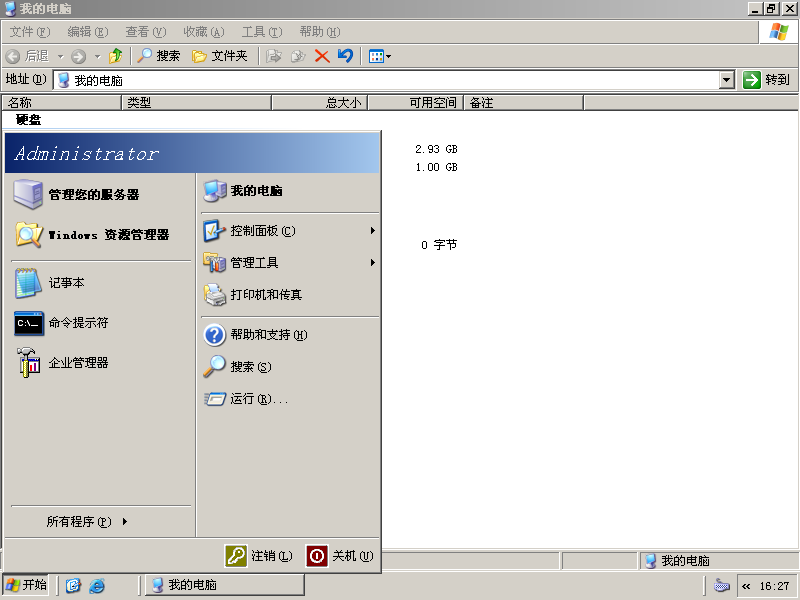Open 打印机和传真 in Start menu

click(x=289, y=294)
